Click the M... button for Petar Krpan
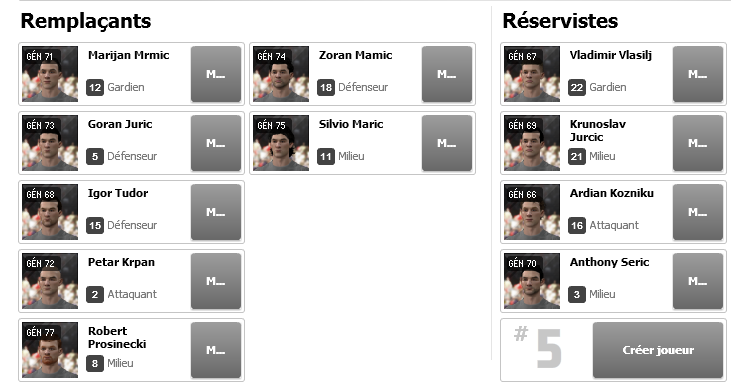This screenshot has height=390, width=731. pyautogui.click(x=216, y=281)
